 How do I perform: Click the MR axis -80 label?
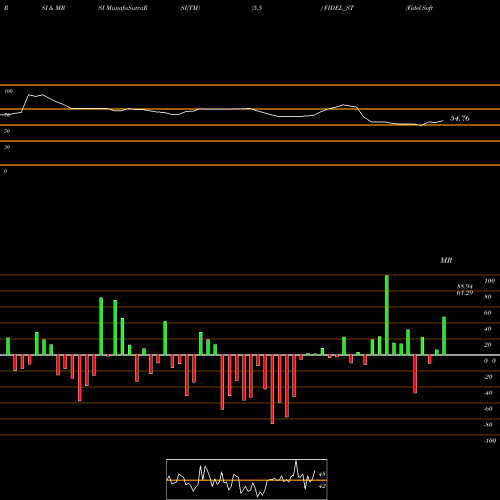(x=488, y=425)
